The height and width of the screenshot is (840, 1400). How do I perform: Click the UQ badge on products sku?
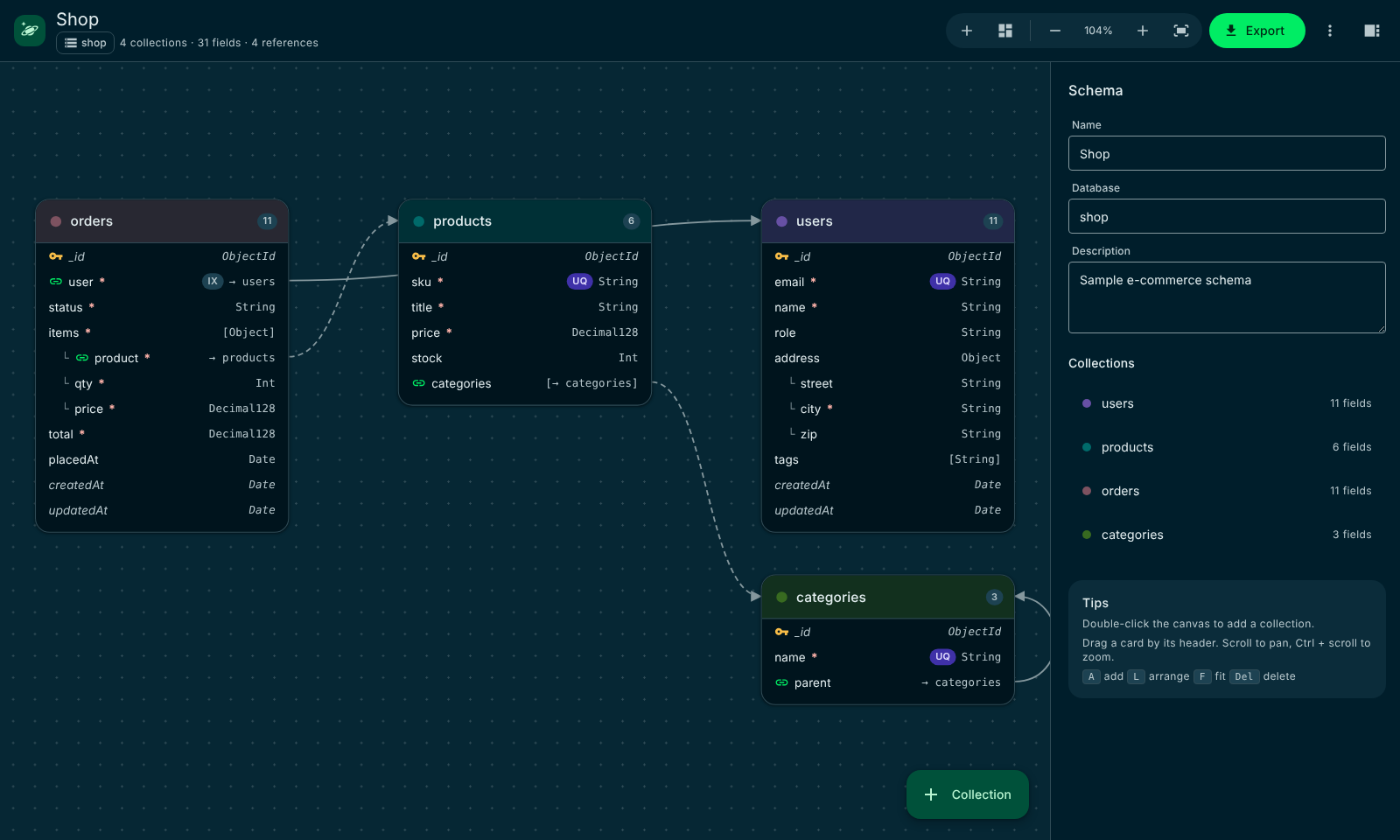click(579, 282)
